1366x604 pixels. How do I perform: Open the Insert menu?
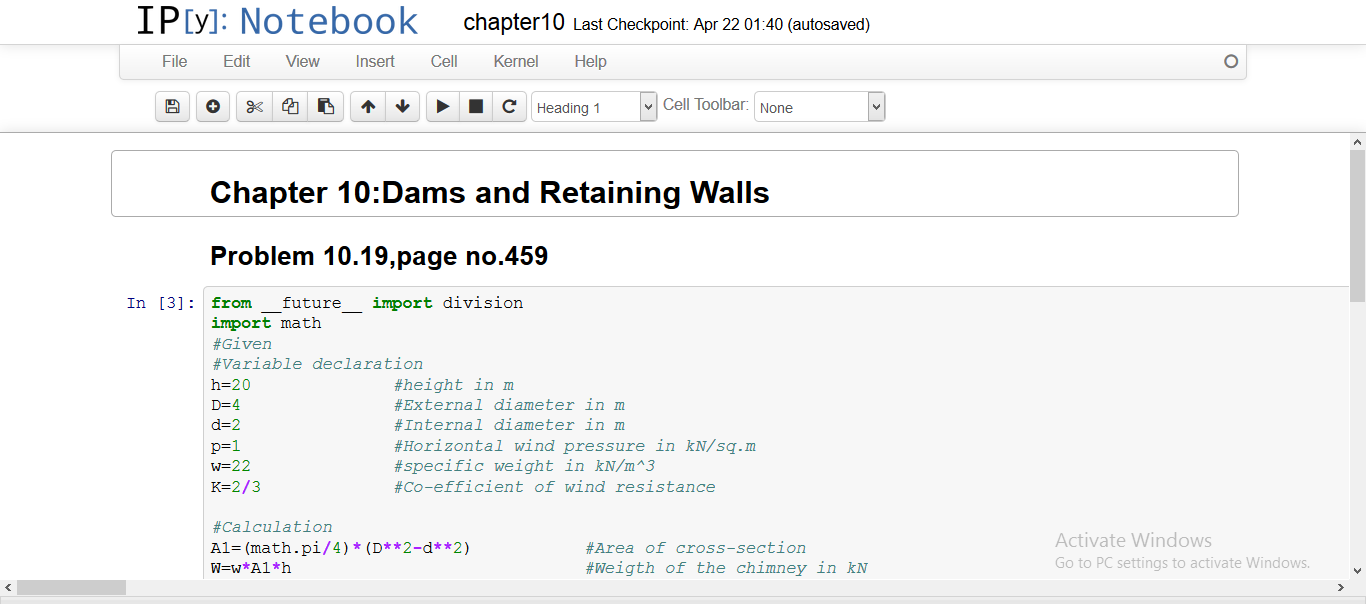375,62
